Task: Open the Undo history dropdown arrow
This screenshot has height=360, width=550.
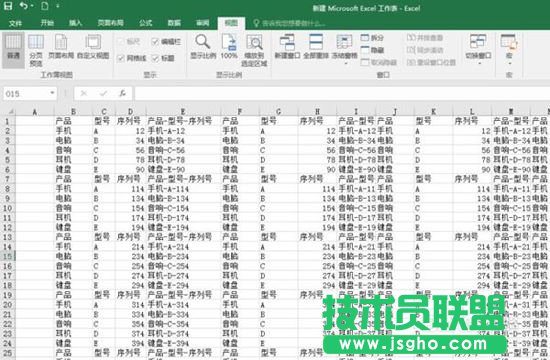Action: 32,6
